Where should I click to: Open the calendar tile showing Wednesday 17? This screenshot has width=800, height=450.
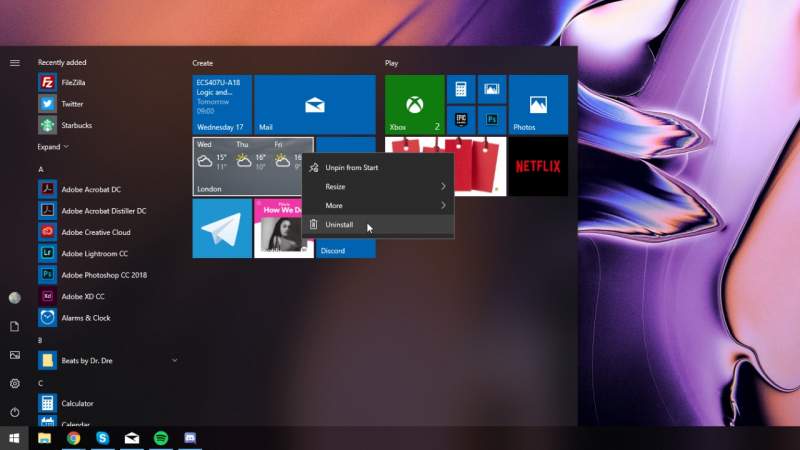pos(222,105)
